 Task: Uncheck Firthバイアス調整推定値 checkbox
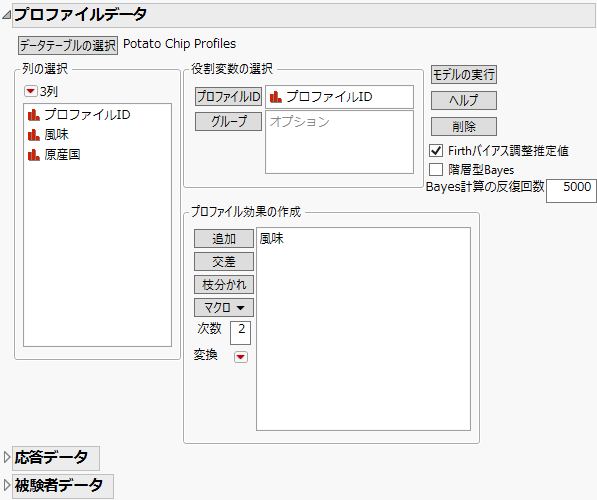[436, 151]
